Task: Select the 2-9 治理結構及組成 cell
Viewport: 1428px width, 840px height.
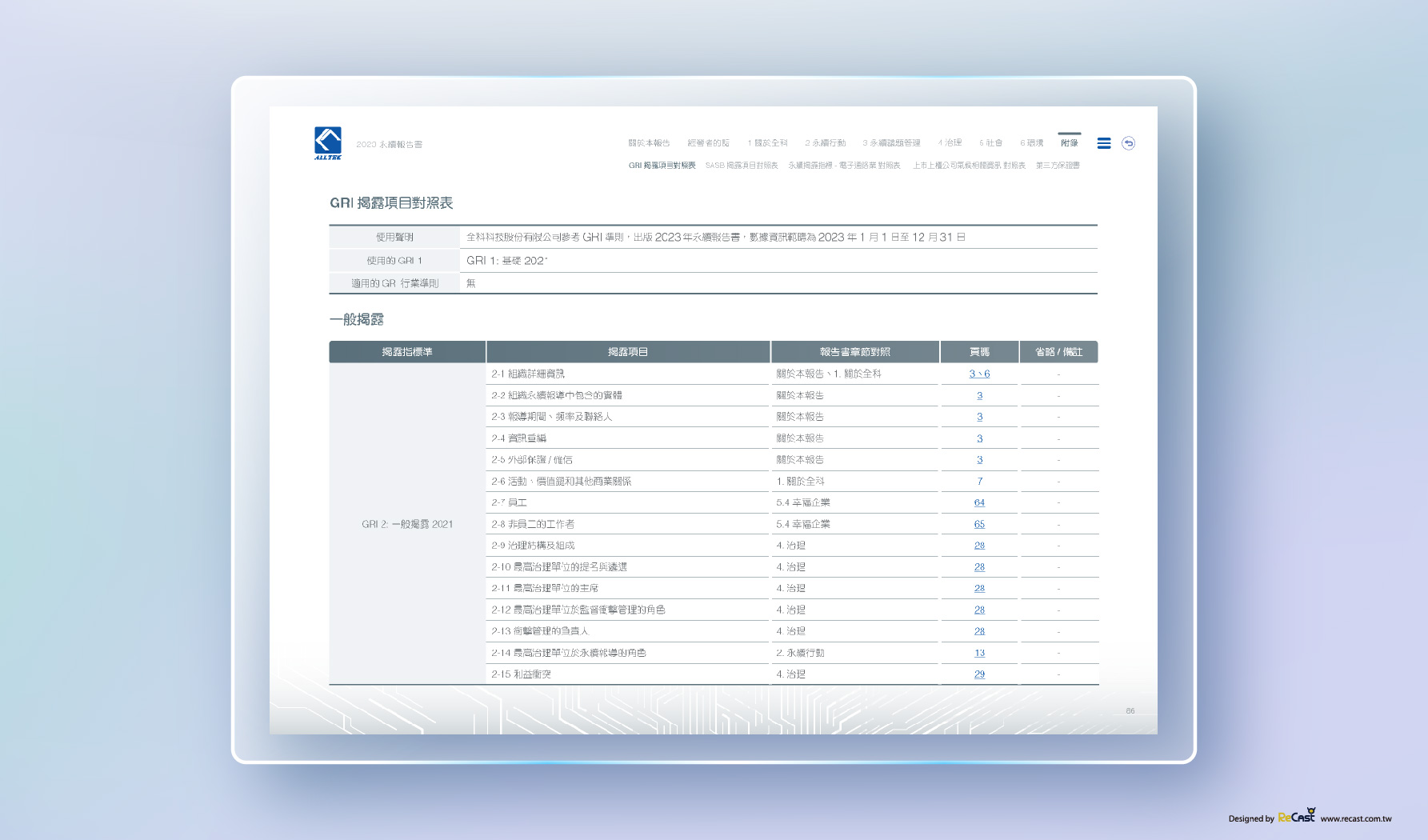Action: point(628,546)
